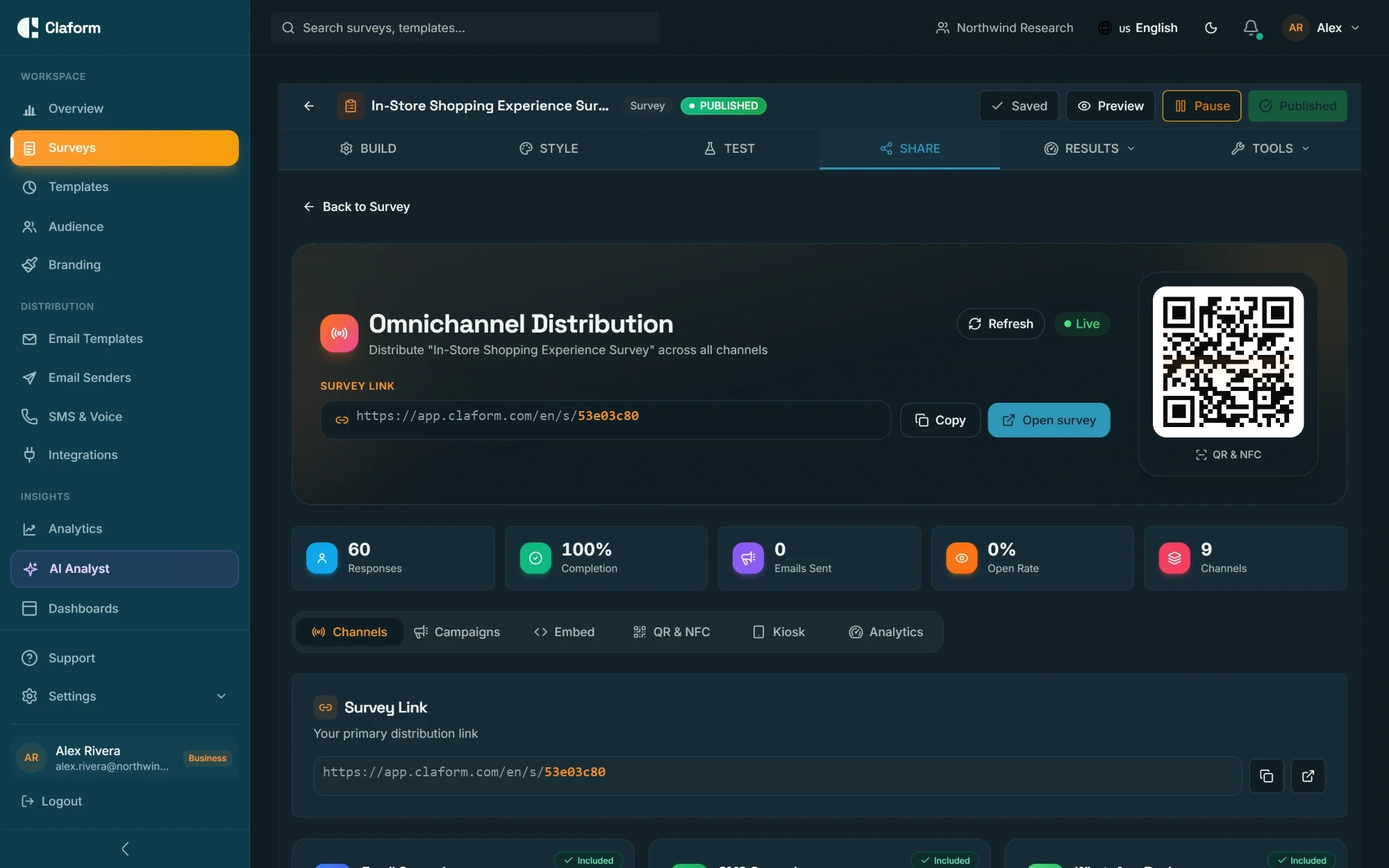Focus the search surveys field

tap(465, 28)
